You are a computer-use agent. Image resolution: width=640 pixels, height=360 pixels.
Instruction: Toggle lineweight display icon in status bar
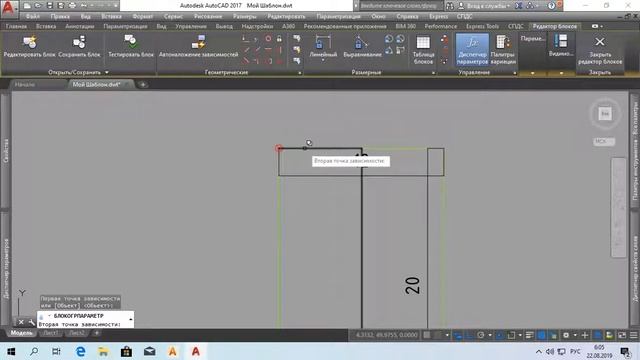(529, 336)
